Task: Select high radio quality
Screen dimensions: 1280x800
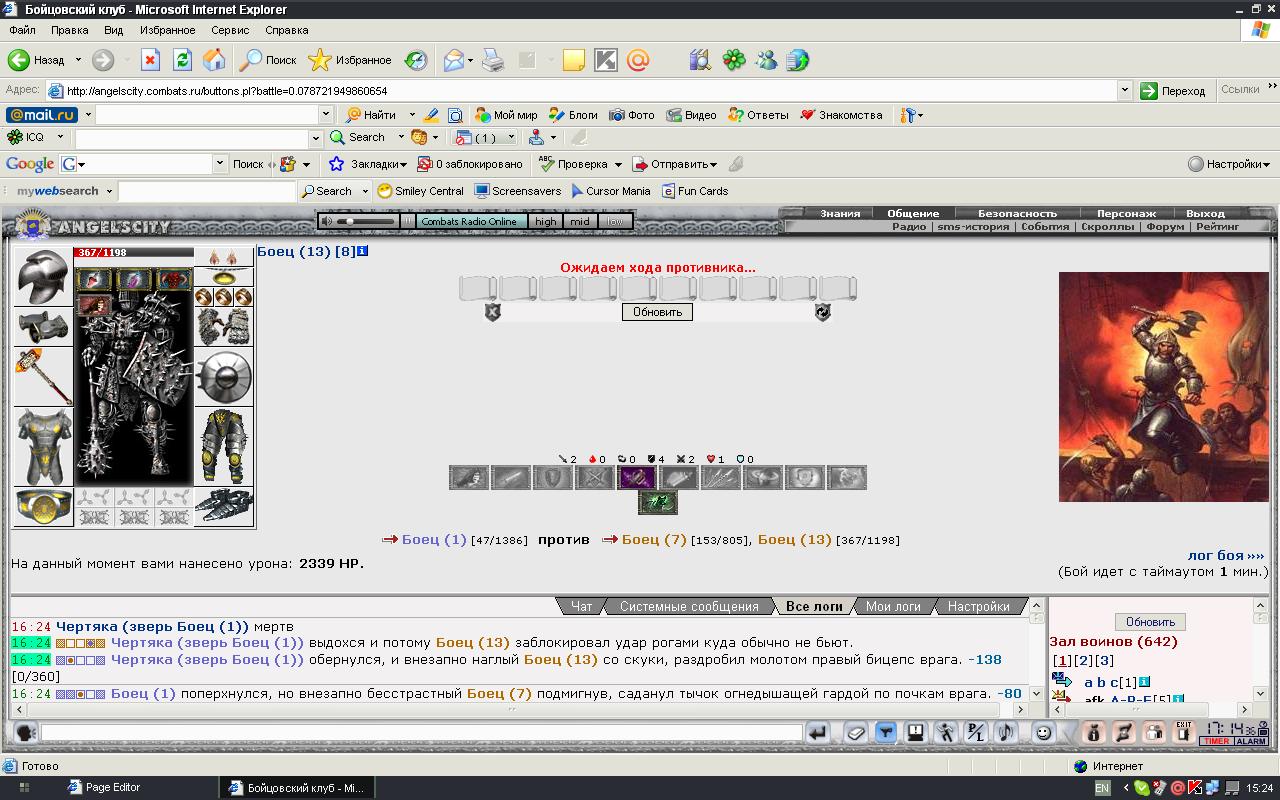Action: pos(545,221)
